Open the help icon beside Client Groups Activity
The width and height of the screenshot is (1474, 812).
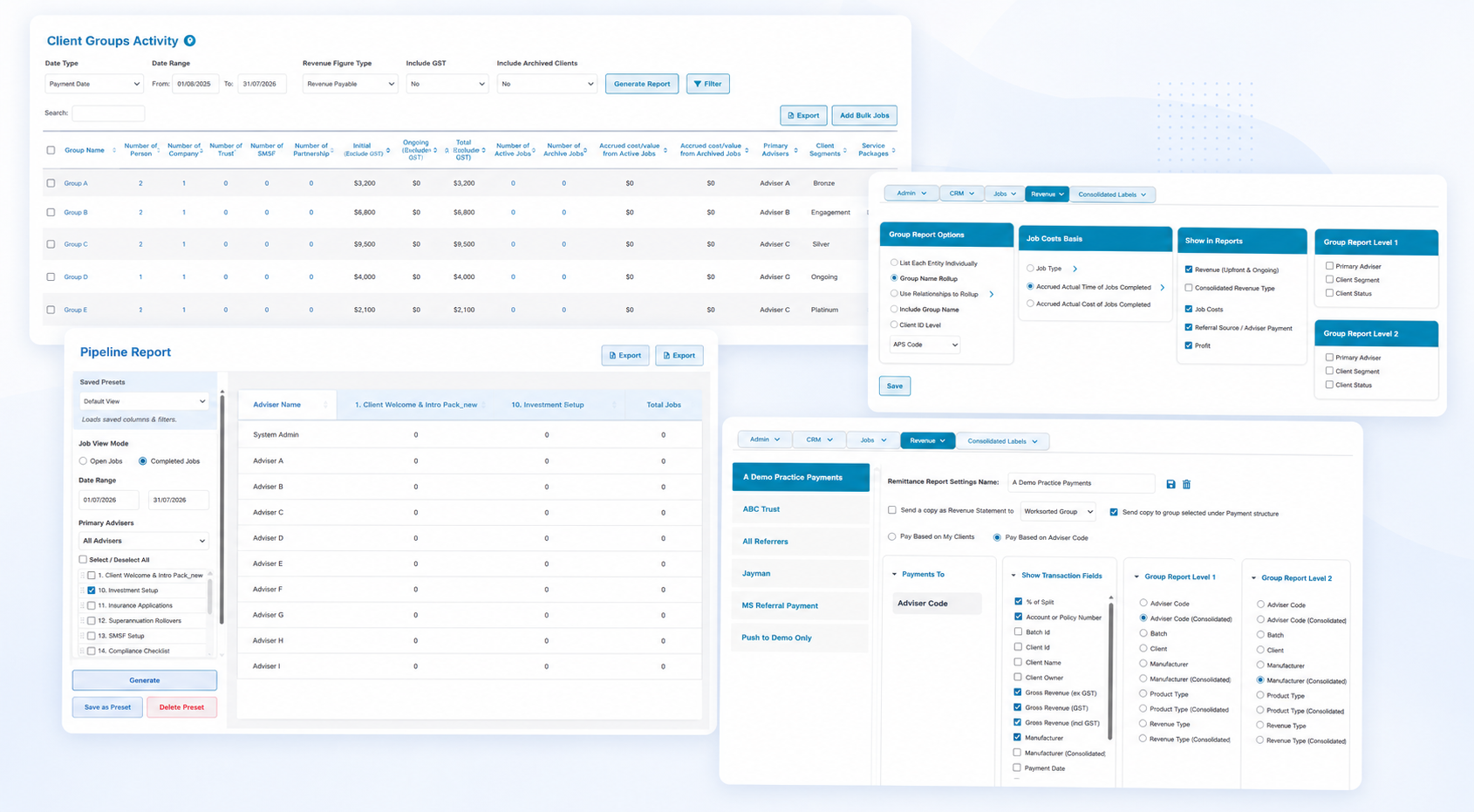(x=189, y=41)
